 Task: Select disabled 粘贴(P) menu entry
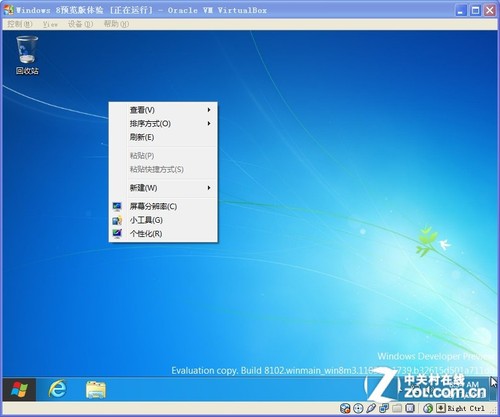[x=163, y=155]
